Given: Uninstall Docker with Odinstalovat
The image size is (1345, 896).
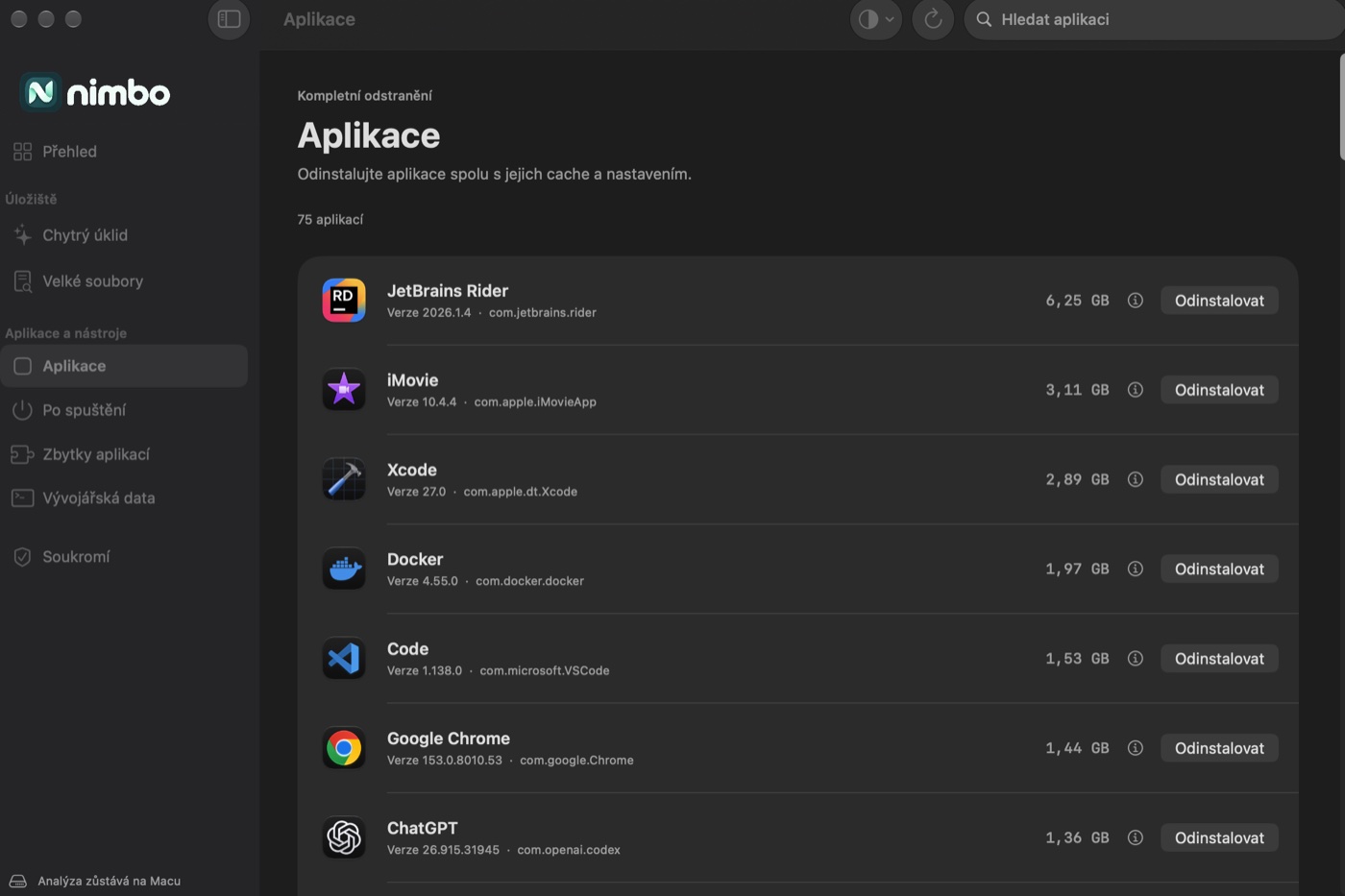Looking at the screenshot, I should pyautogui.click(x=1219, y=569).
